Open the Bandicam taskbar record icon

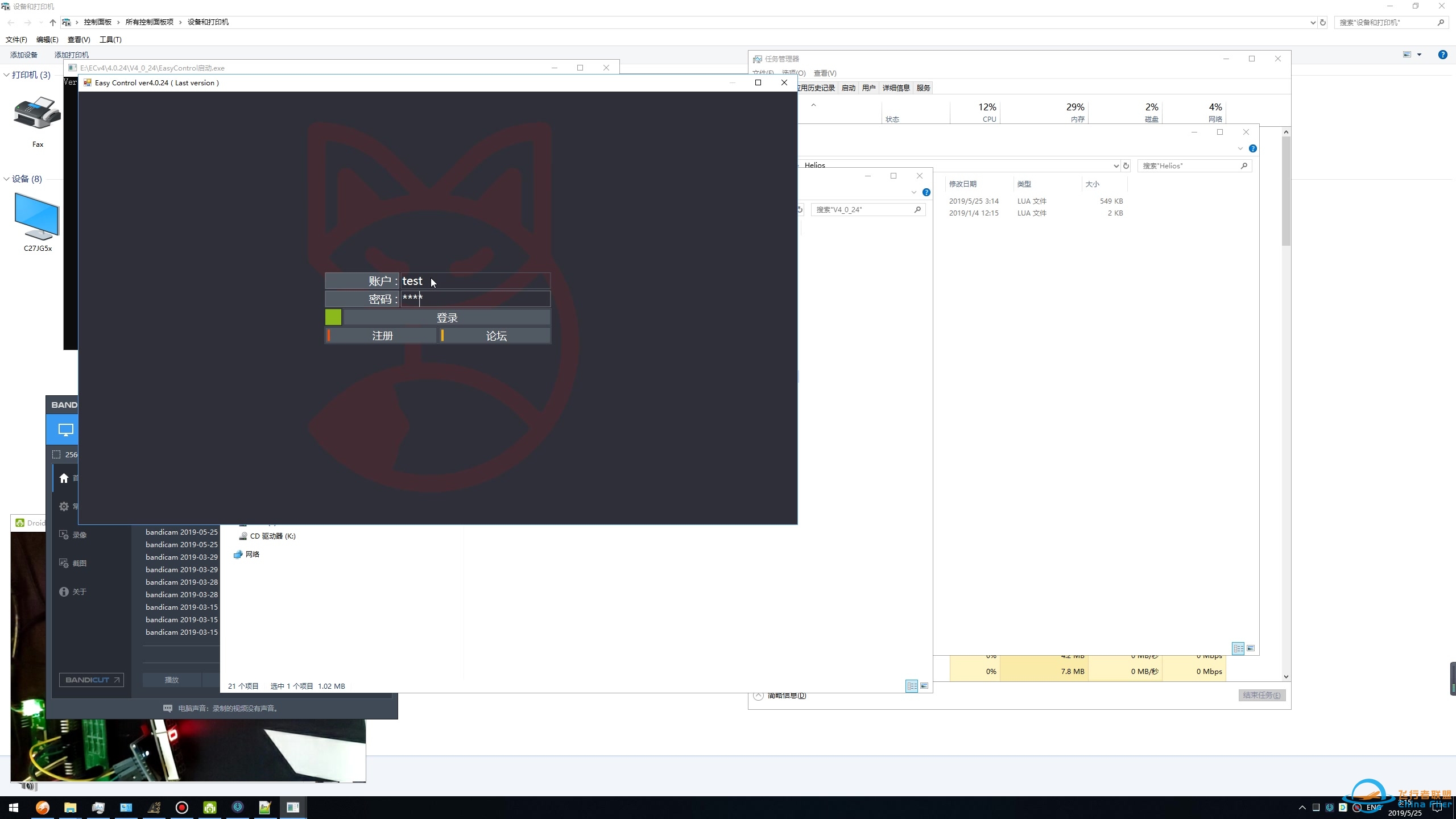pyautogui.click(x=182, y=808)
